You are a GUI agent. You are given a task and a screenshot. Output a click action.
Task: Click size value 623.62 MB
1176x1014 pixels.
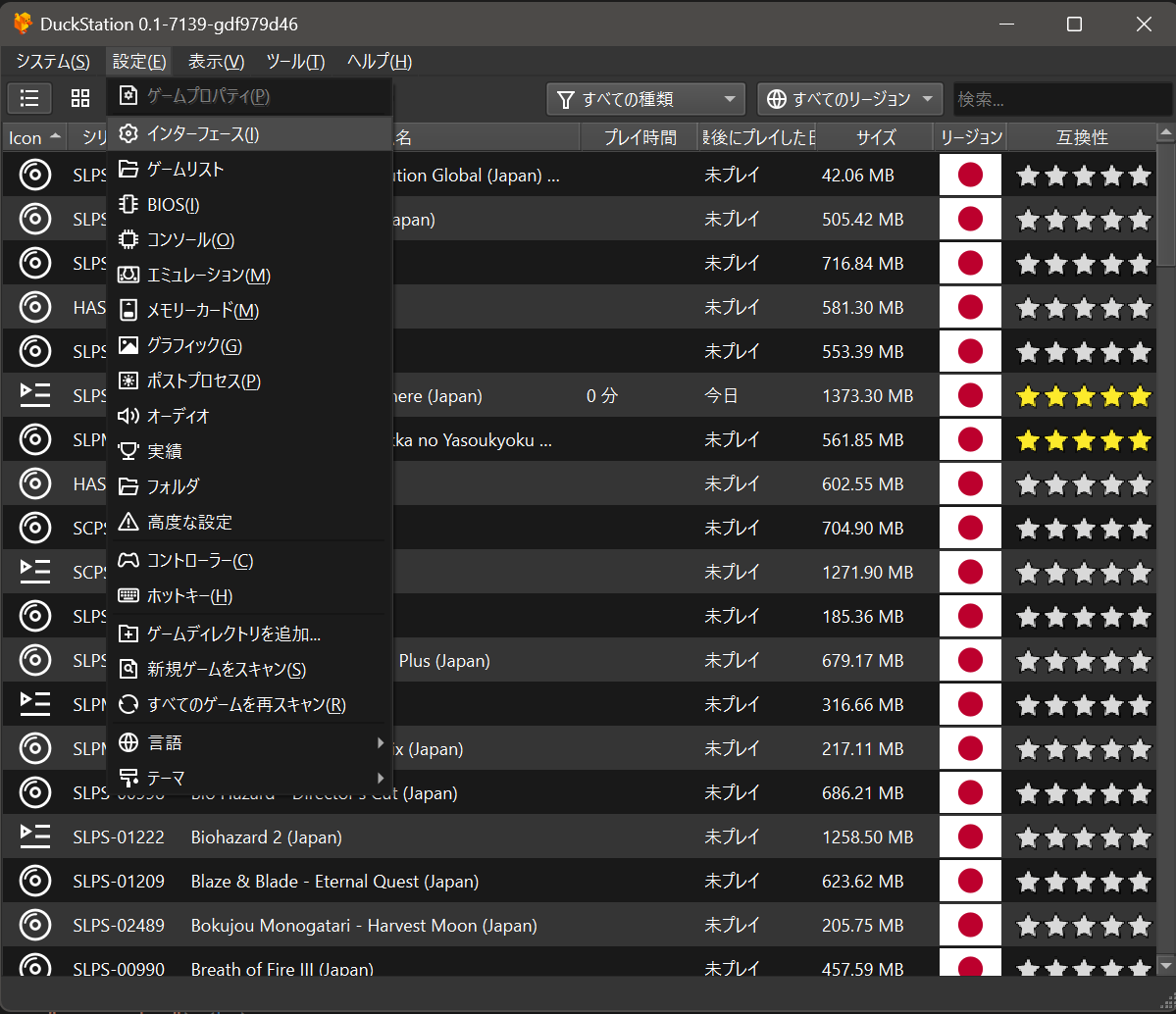click(x=862, y=882)
